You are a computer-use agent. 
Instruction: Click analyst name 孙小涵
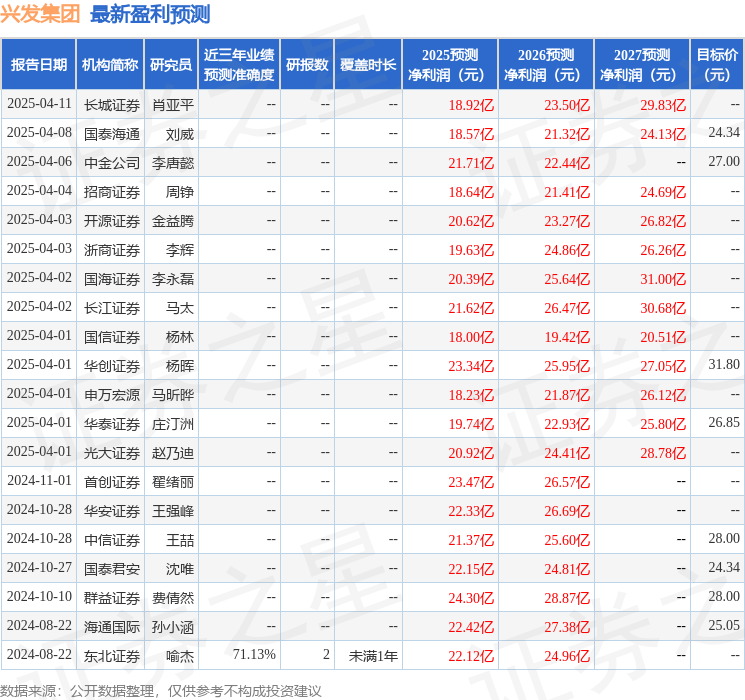(173, 626)
